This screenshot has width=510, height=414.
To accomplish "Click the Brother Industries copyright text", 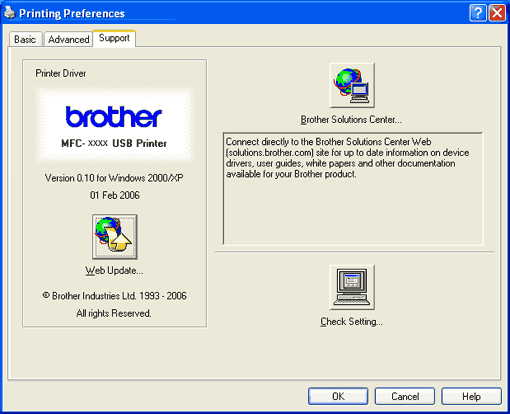I will click(x=114, y=296).
